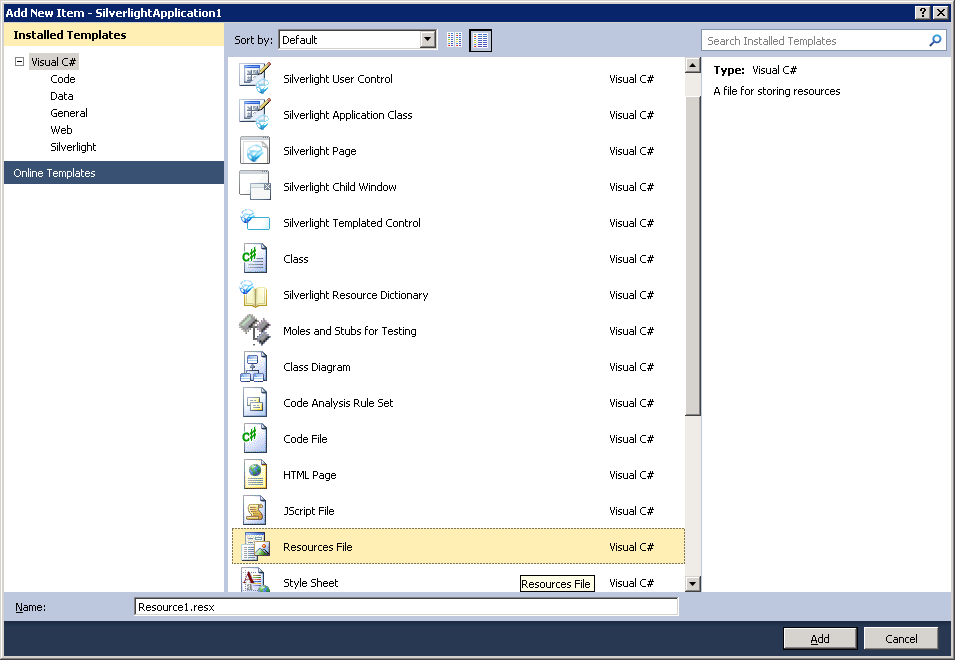This screenshot has height=660, width=955.
Task: Select the Silverlight Application Class label
Action: coord(348,115)
